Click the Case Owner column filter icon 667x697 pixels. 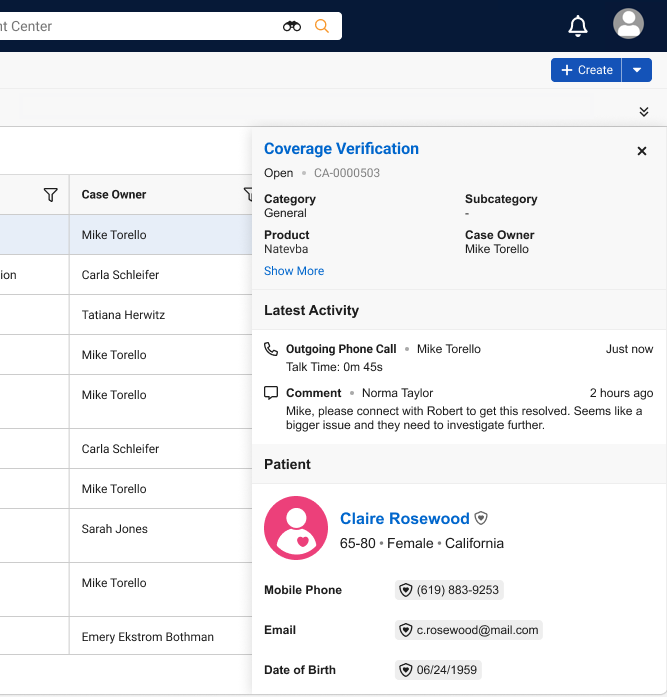248,194
